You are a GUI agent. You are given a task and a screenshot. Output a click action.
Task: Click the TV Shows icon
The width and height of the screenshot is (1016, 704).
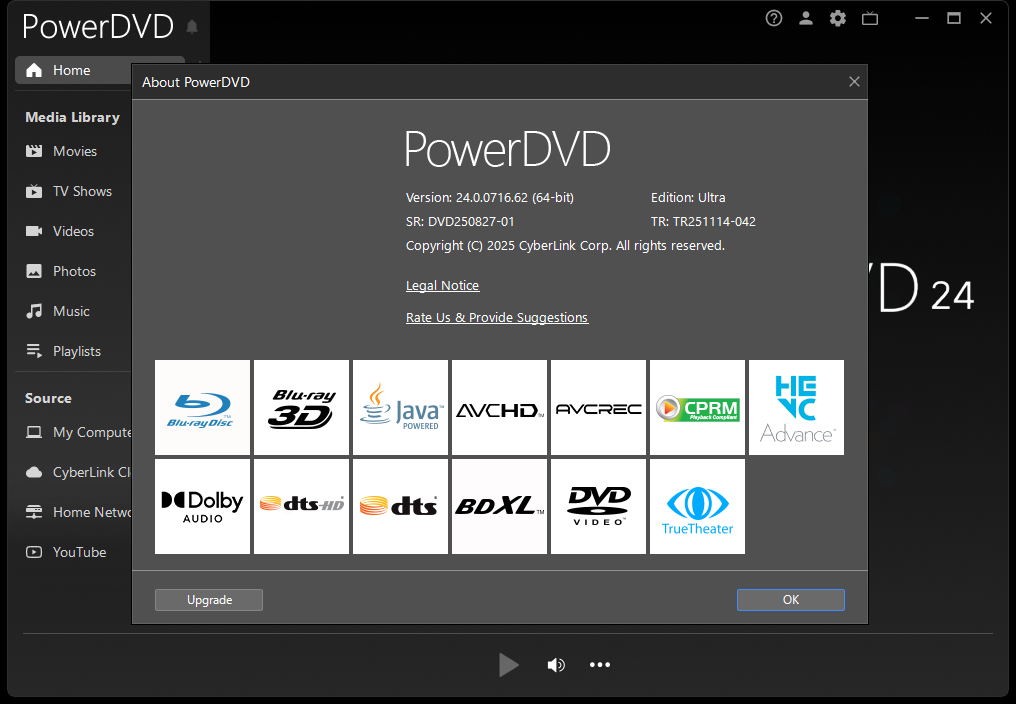pos(34,191)
